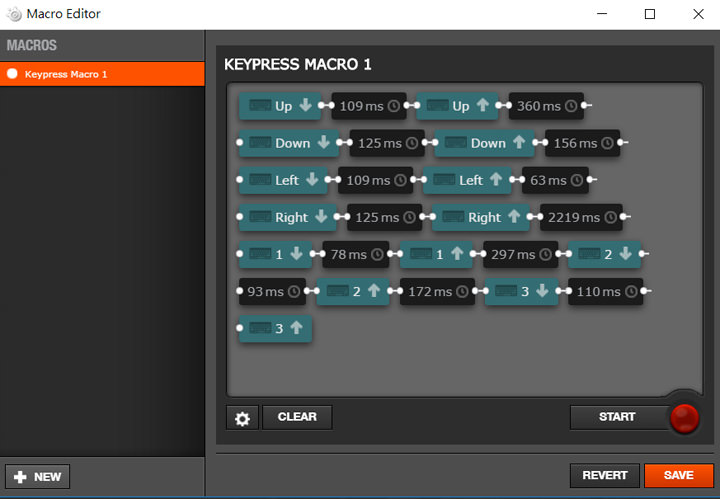
Task: Save the macro with SAVE button
Action: 678,476
